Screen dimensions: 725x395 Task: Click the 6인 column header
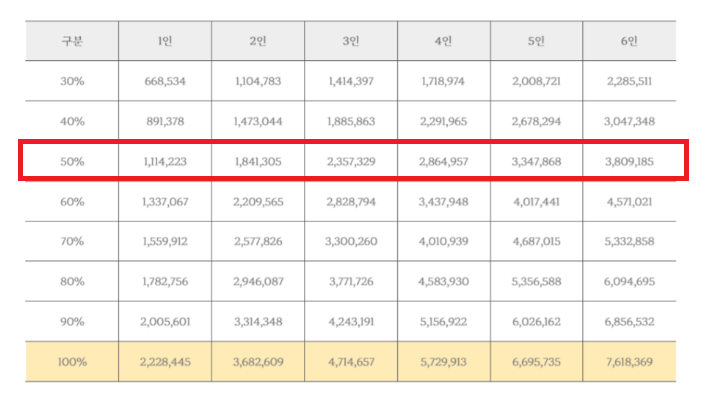[x=629, y=41]
